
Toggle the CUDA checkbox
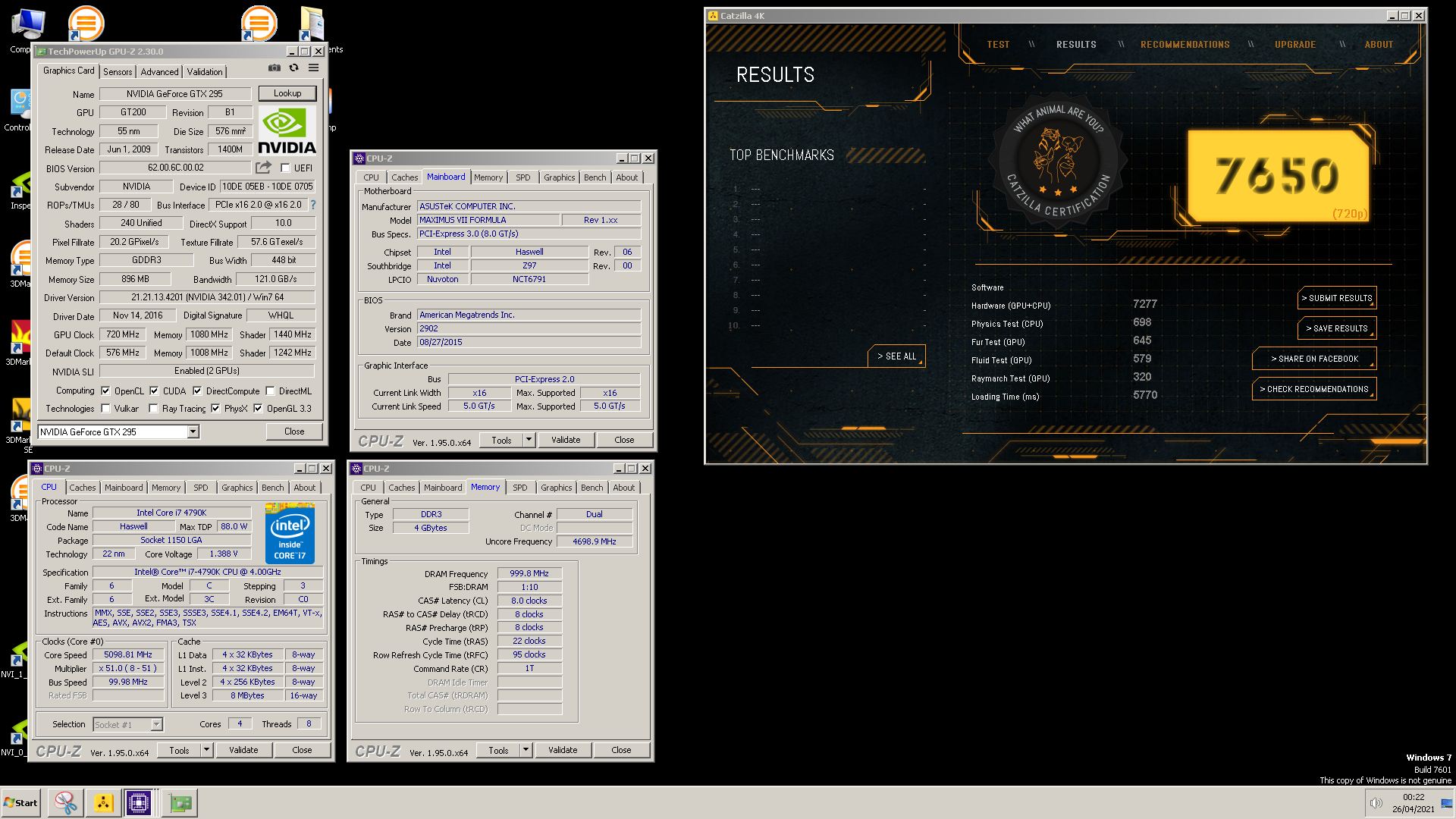154,391
